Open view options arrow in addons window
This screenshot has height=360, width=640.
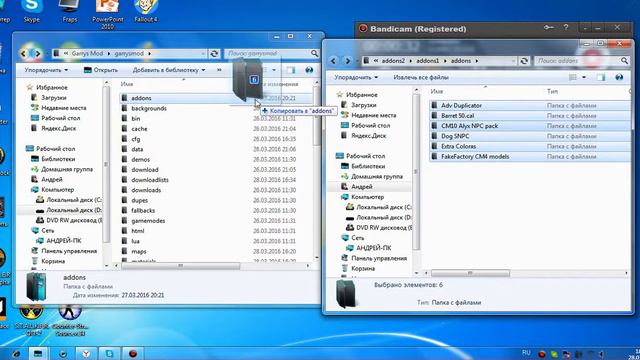584,78
